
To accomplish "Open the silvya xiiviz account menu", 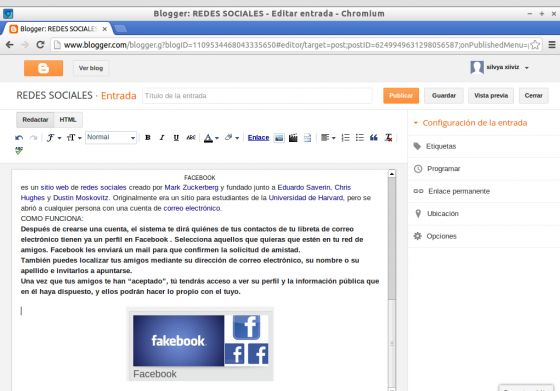I will coord(499,67).
